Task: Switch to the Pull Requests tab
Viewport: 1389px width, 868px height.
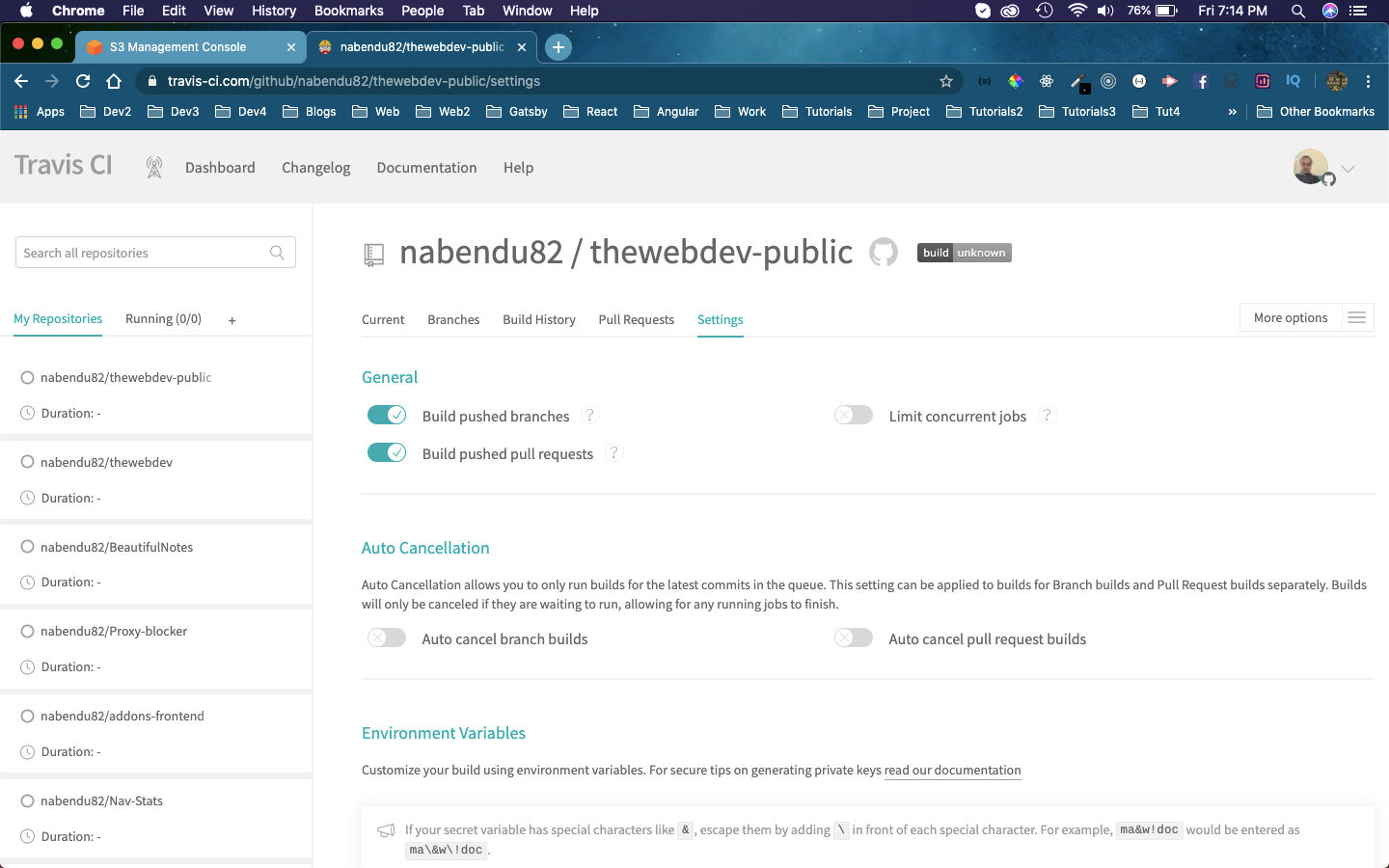Action: (x=637, y=319)
